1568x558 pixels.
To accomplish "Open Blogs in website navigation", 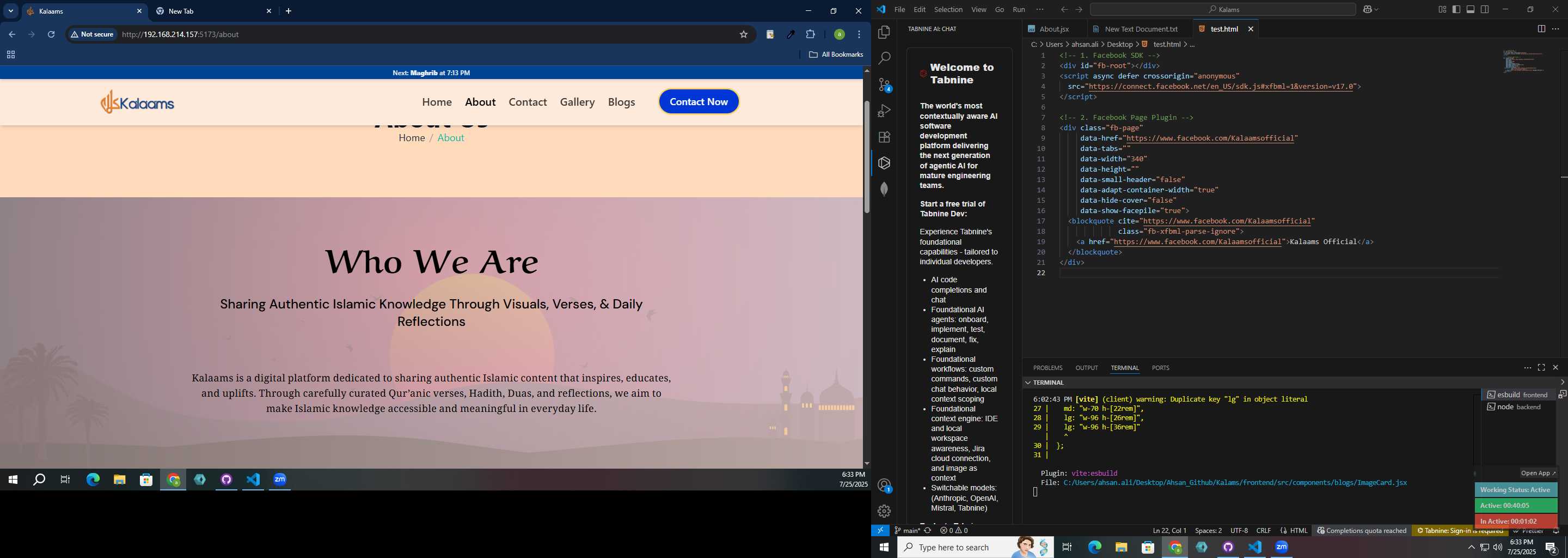I will click(x=621, y=102).
